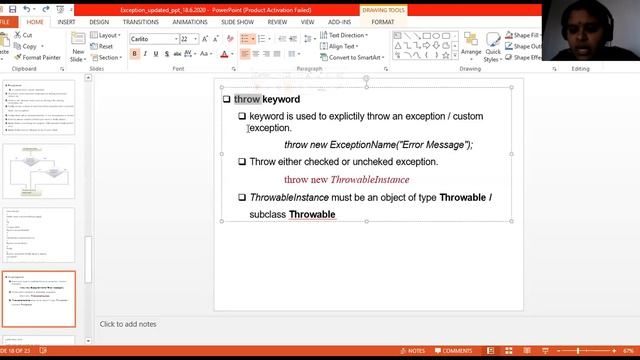640x360 pixels.
Task: Open Align Text dropdown
Action: pyautogui.click(x=339, y=46)
